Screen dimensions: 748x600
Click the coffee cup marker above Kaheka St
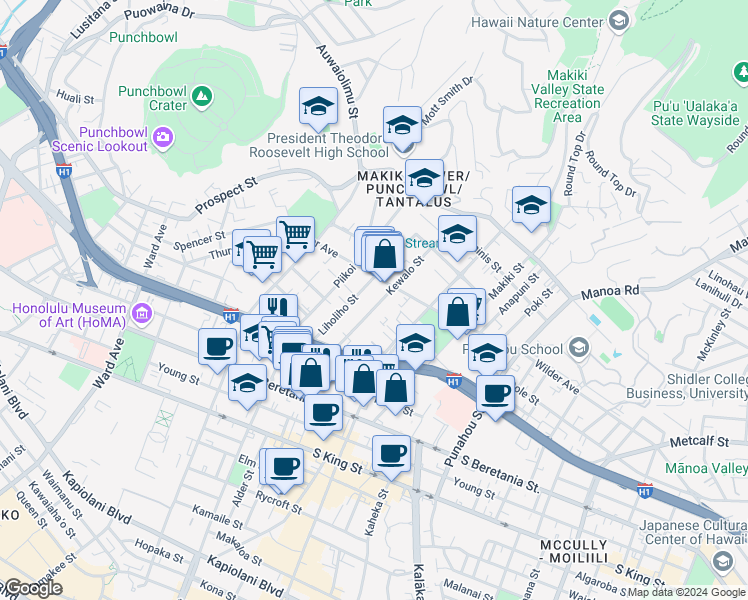pos(392,455)
